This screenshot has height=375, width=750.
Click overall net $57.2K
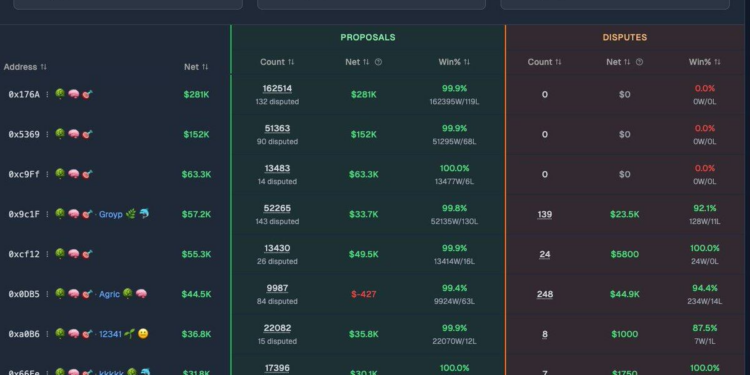coord(196,214)
